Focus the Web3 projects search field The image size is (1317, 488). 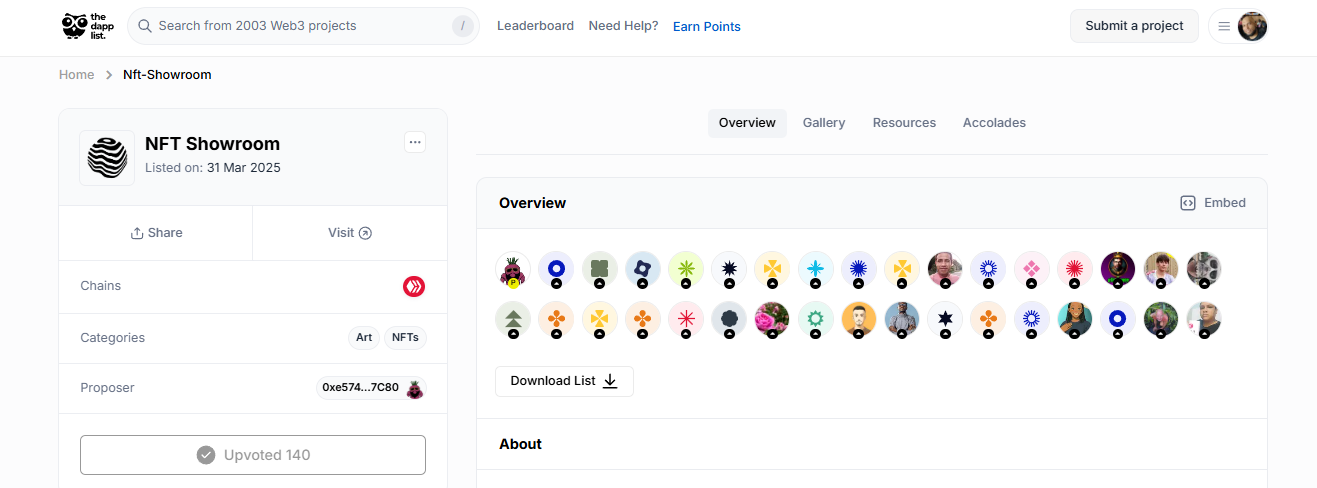pyautogui.click(x=303, y=26)
